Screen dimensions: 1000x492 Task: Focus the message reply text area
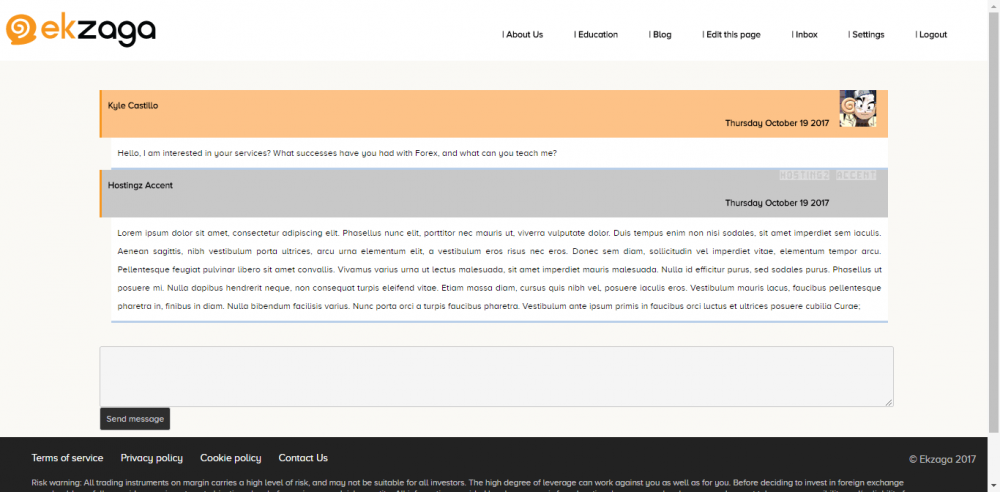click(x=496, y=376)
